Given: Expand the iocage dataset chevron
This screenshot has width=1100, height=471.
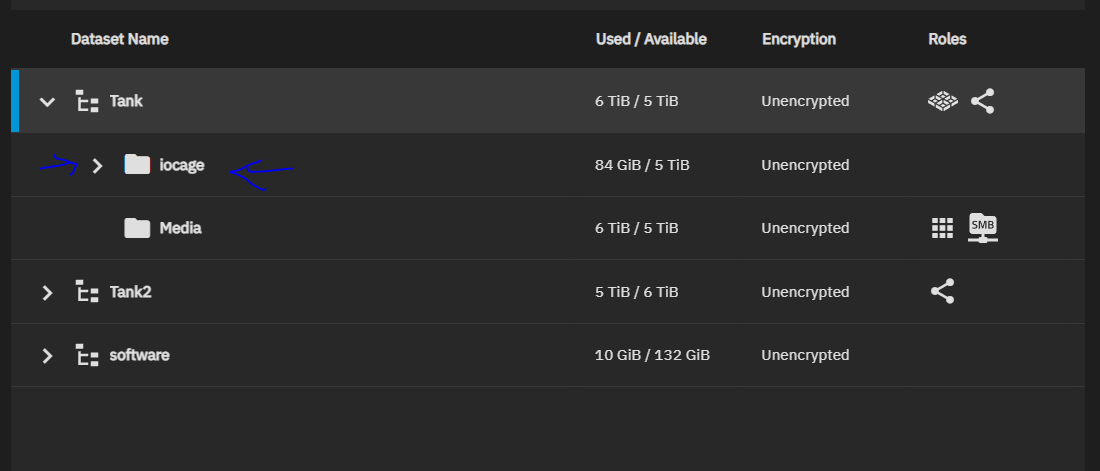Looking at the screenshot, I should [97, 165].
